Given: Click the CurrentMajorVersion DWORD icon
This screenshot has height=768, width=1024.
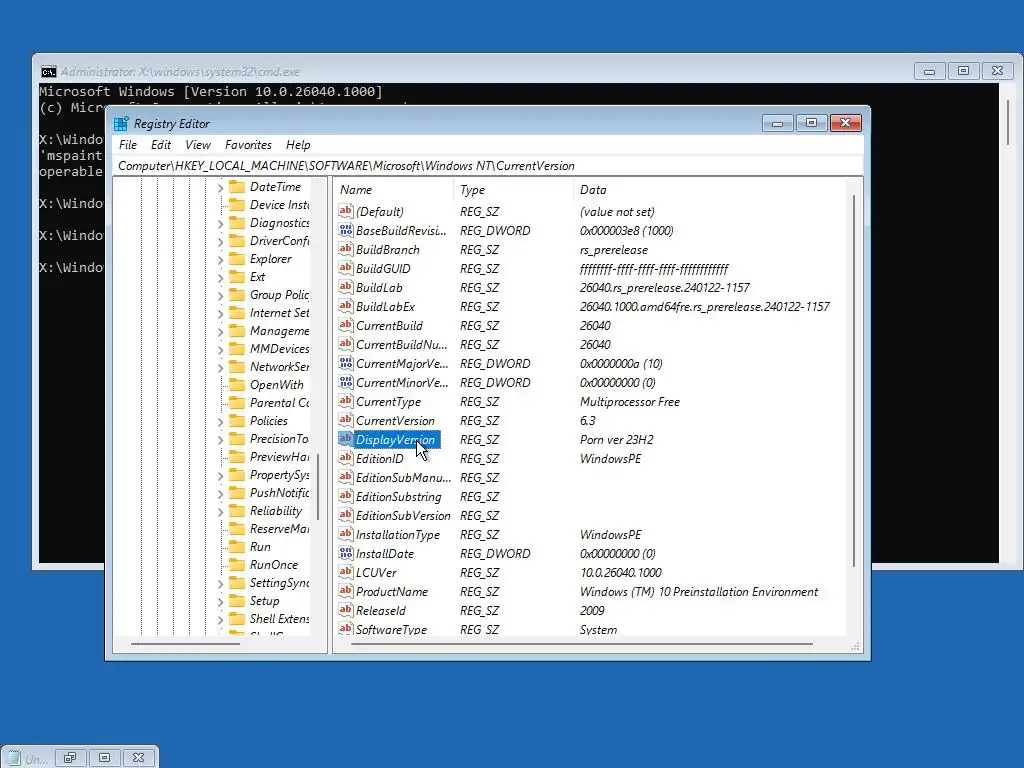Looking at the screenshot, I should 345,362.
